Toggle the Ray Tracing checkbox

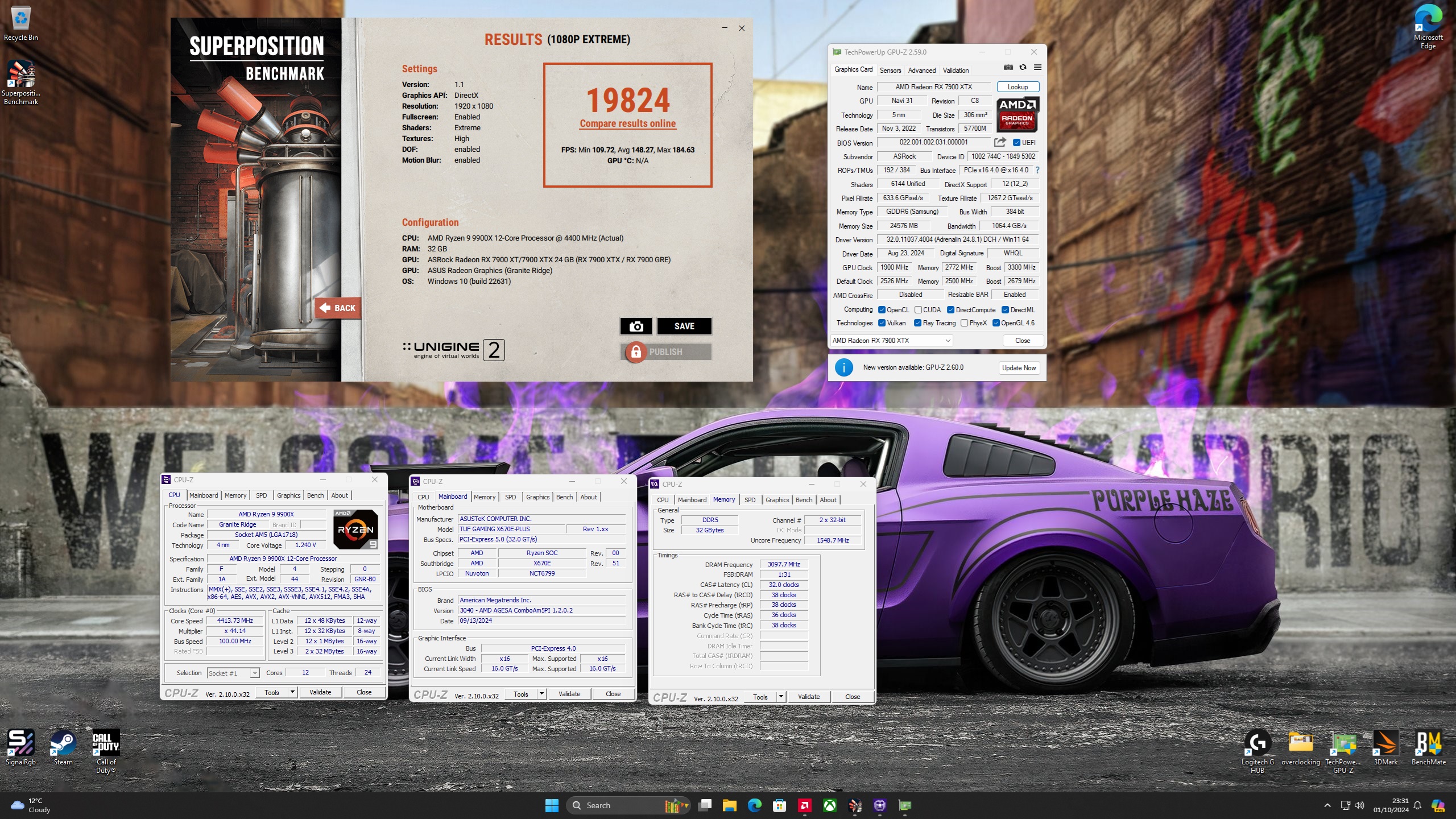(917, 323)
